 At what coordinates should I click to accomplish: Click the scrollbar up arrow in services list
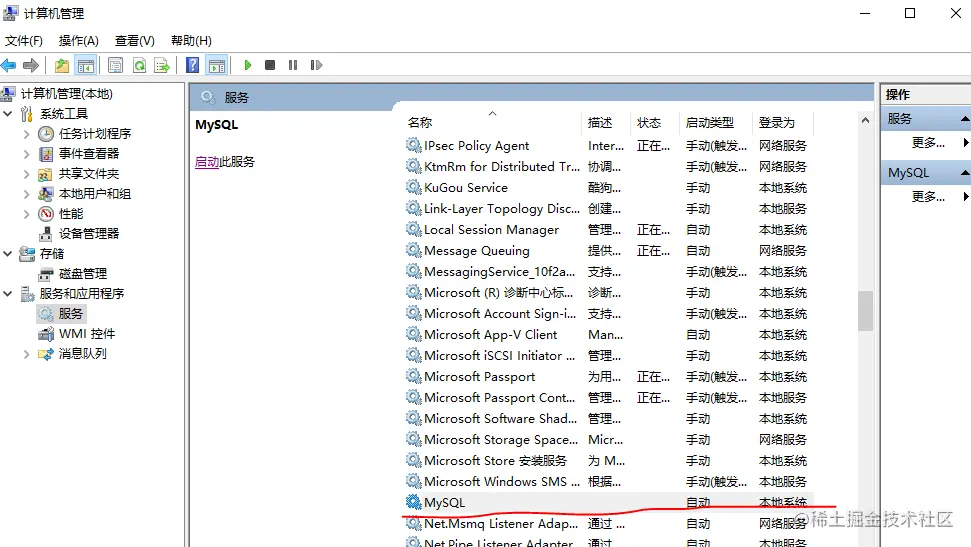(865, 120)
